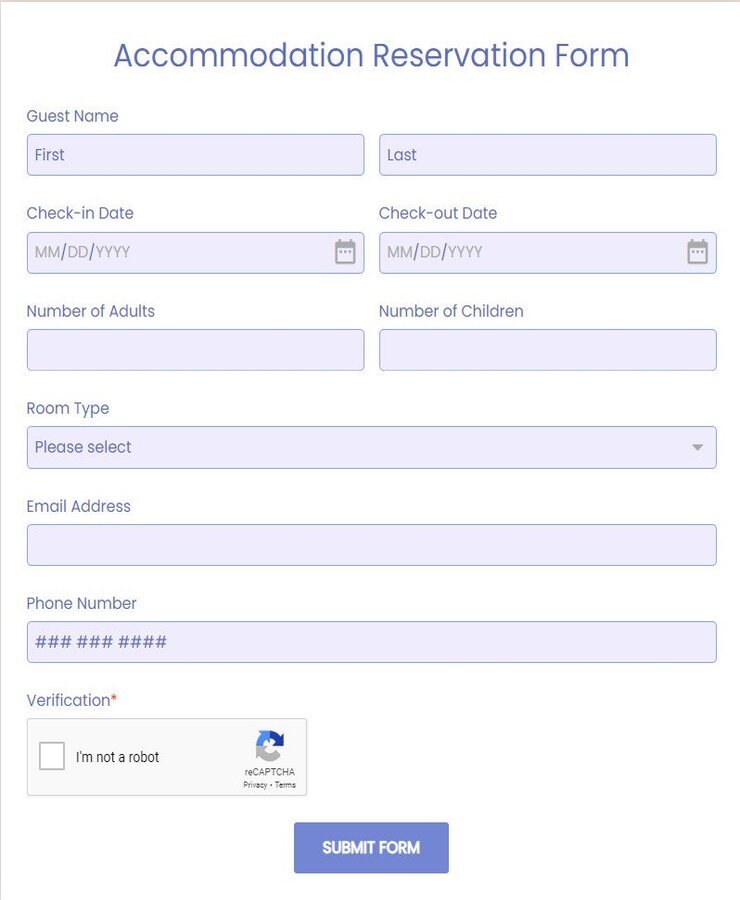Viewport: 740px width, 900px height.
Task: Open the Check-in Date calendar icon
Action: [x=345, y=252]
